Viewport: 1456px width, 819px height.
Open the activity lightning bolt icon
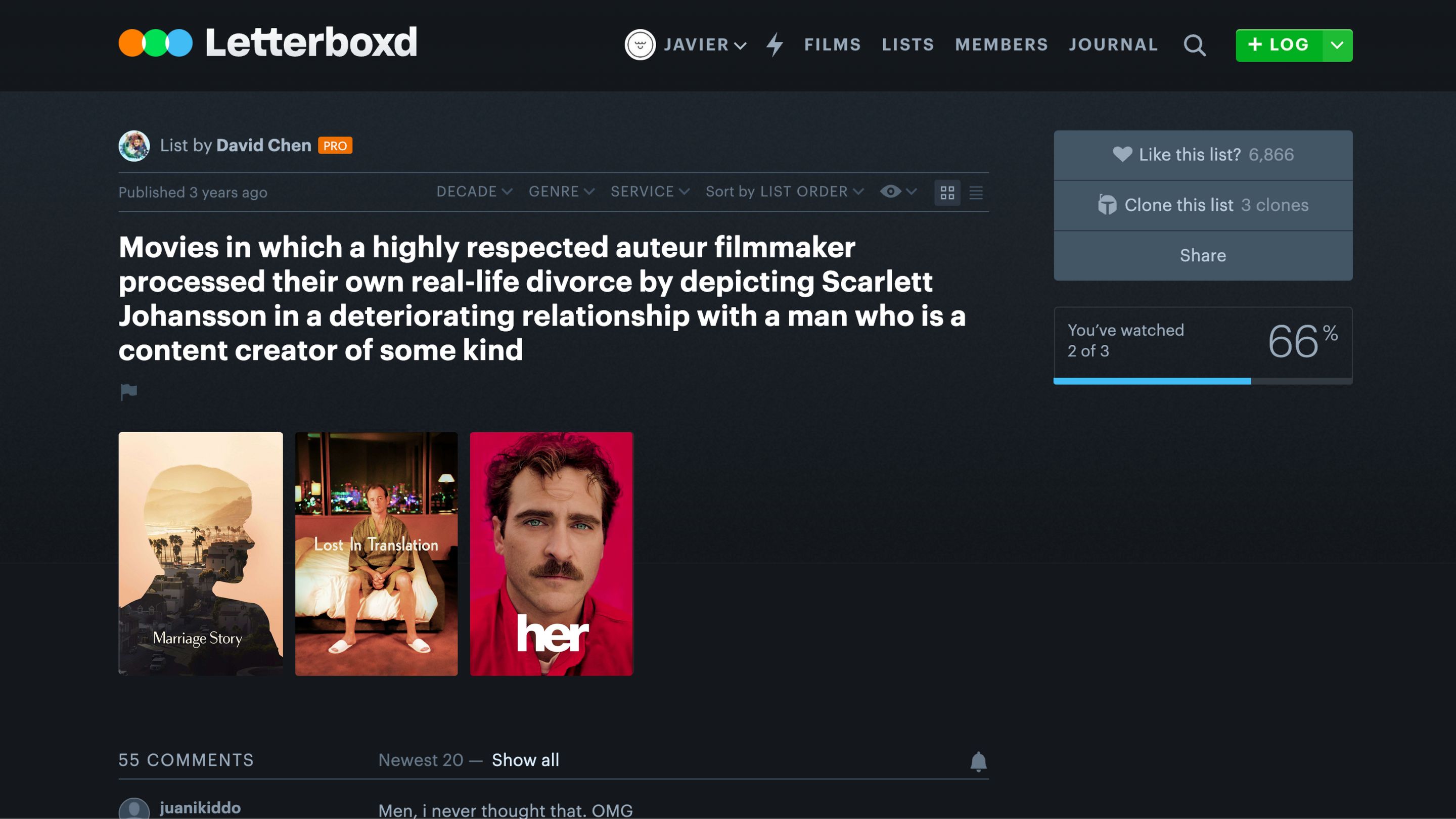[x=775, y=44]
